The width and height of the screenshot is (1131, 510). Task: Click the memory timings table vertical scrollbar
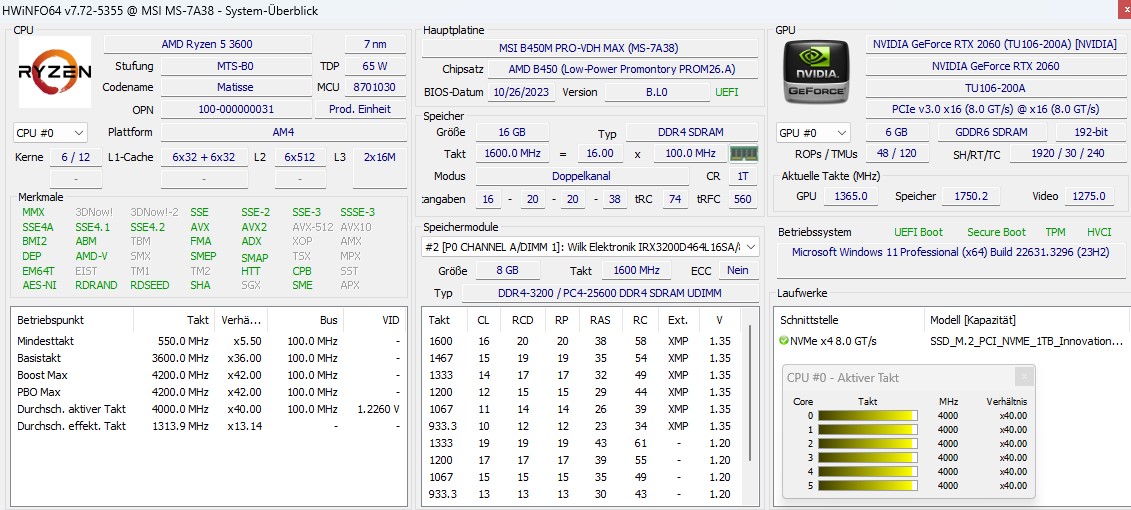[x=752, y=394]
